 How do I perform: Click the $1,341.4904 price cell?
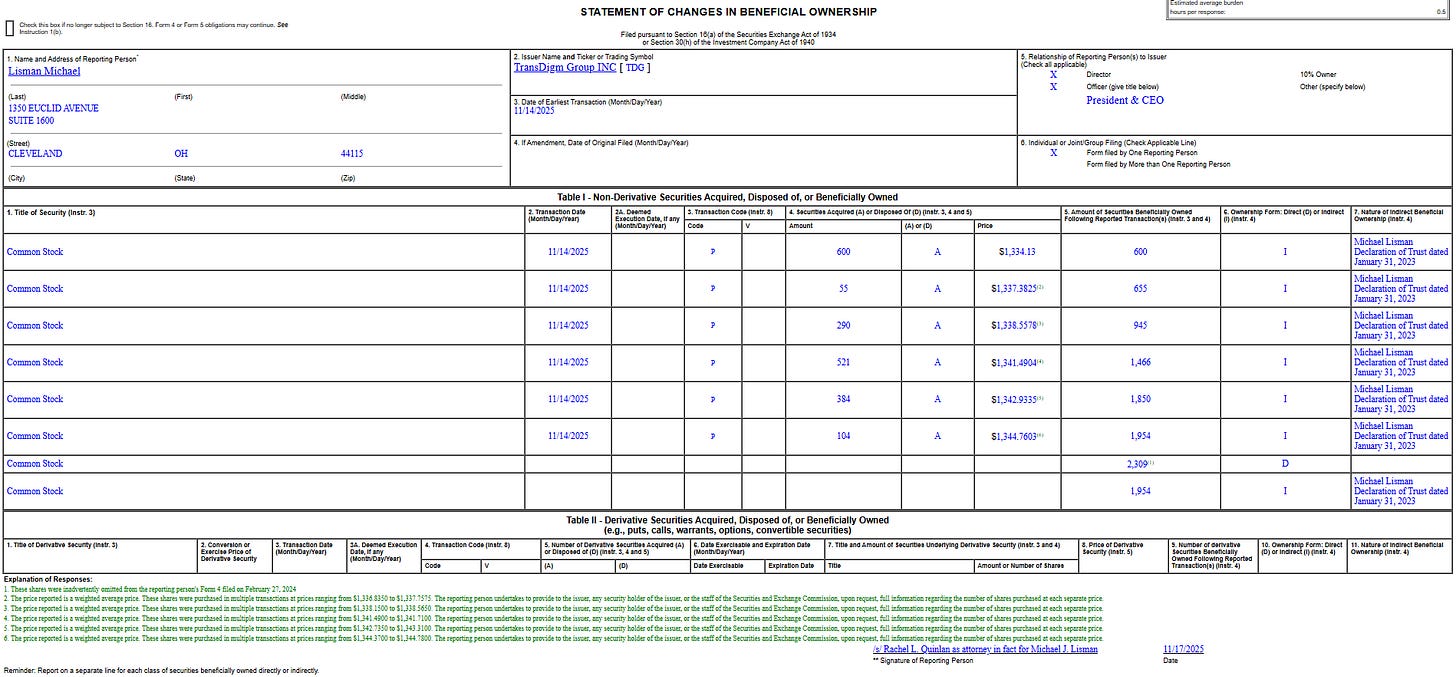1017,362
